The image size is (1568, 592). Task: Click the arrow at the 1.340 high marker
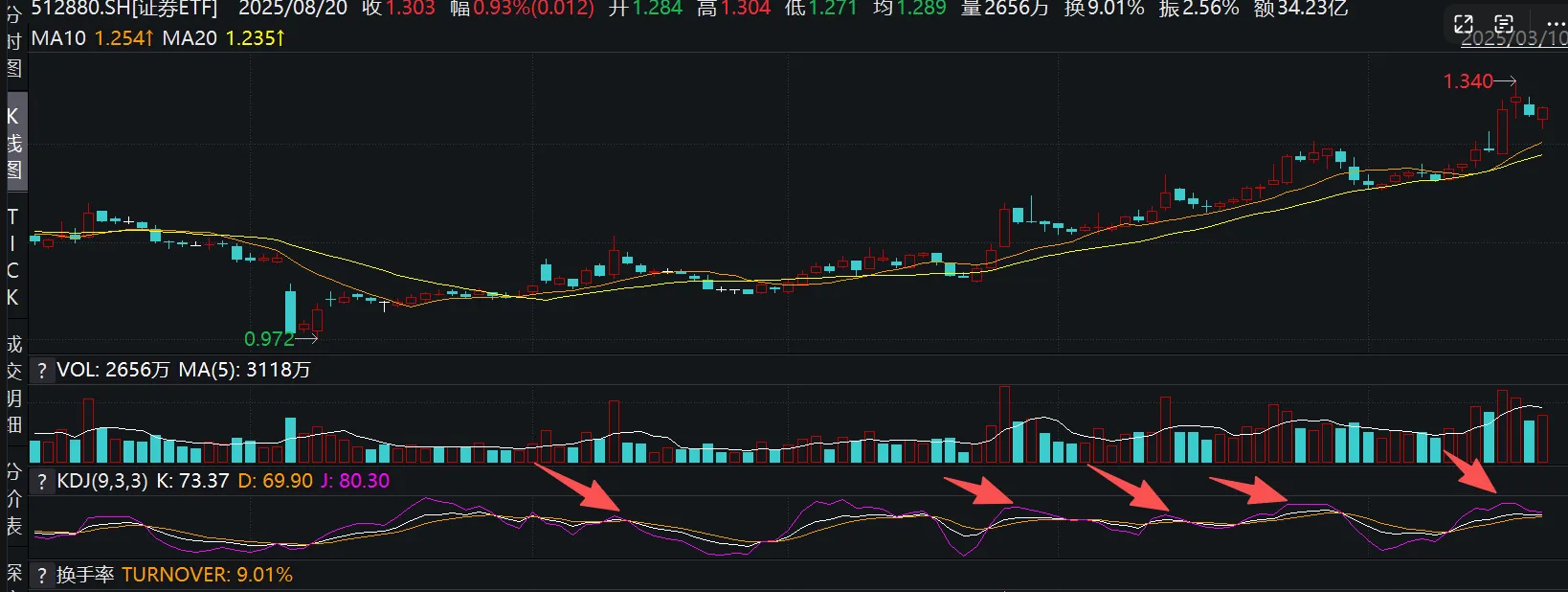tap(1506, 81)
